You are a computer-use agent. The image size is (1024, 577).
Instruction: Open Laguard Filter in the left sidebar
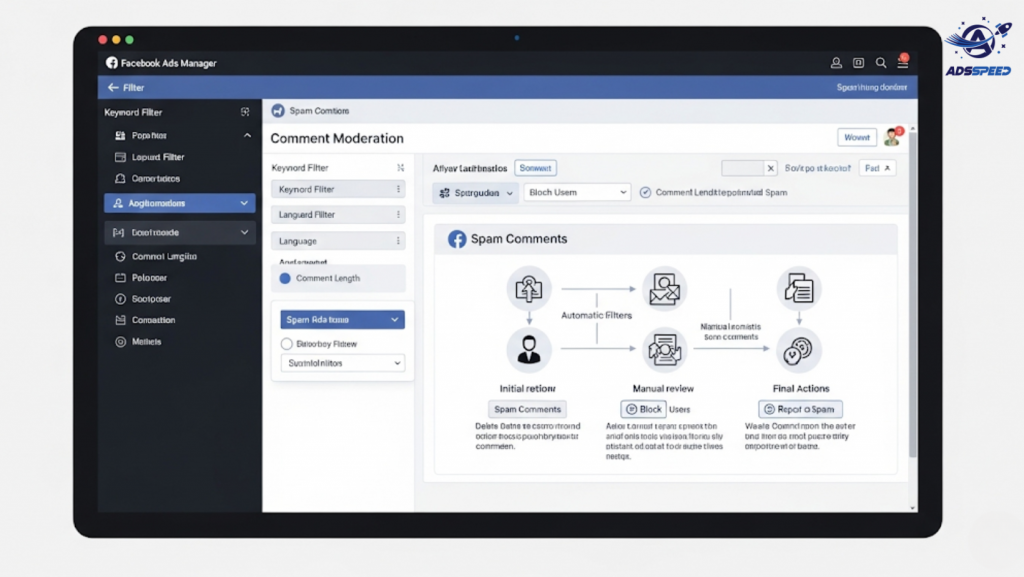[x=158, y=157]
